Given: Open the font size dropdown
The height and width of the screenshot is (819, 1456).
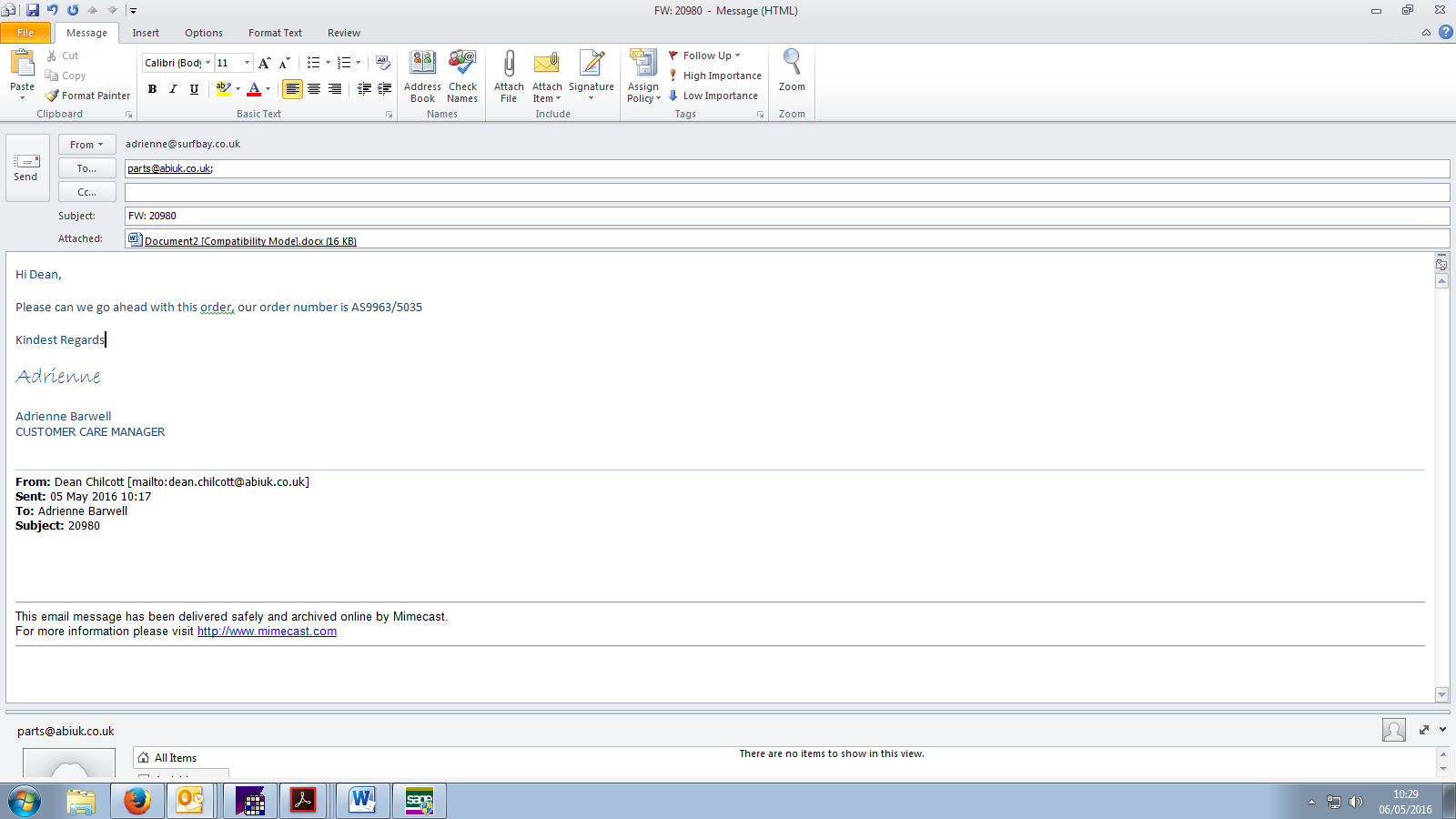Looking at the screenshot, I should (x=247, y=63).
